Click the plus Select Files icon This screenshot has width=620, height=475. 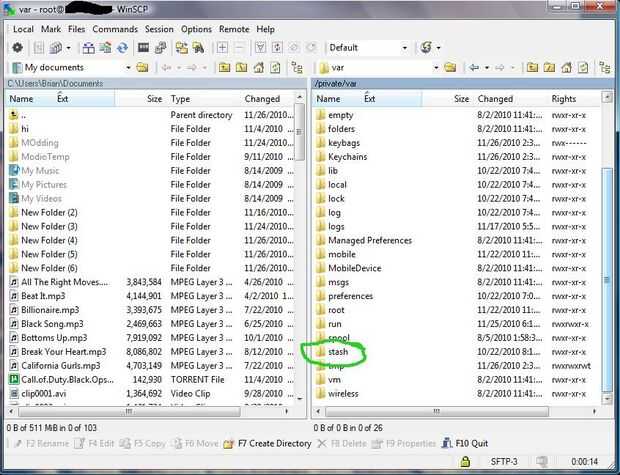point(222,48)
